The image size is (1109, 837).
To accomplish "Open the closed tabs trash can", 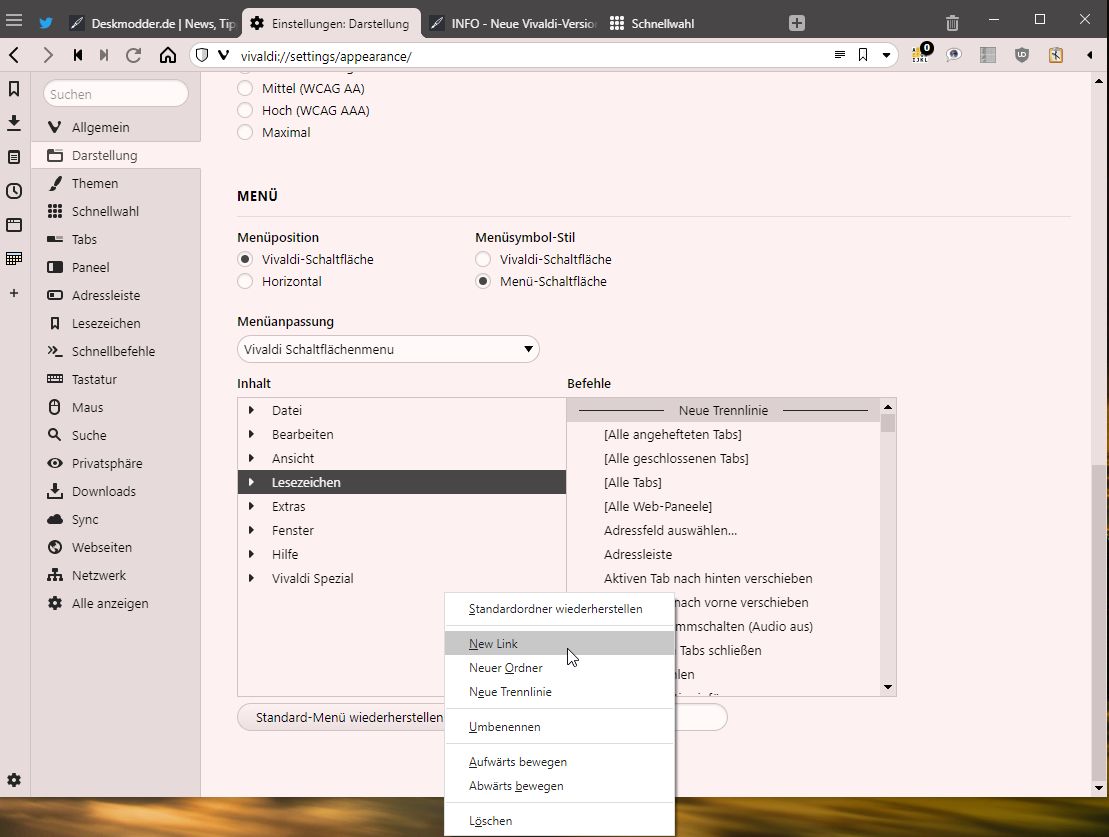I will click(x=953, y=23).
